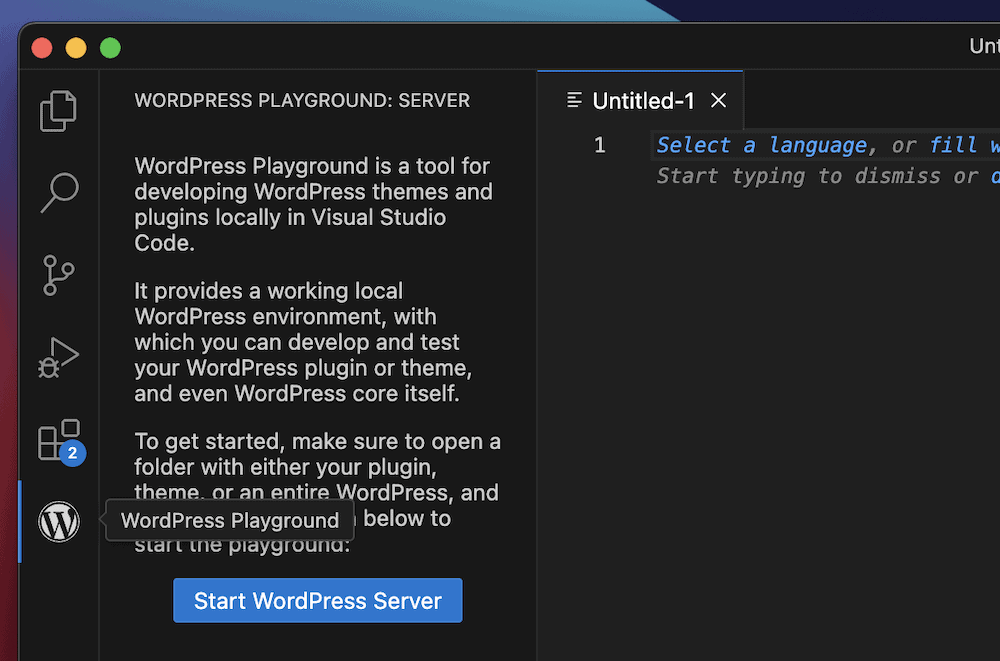The image size is (1000, 661).
Task: Select the WordPress Playground activity bar icon
Action: (x=58, y=521)
